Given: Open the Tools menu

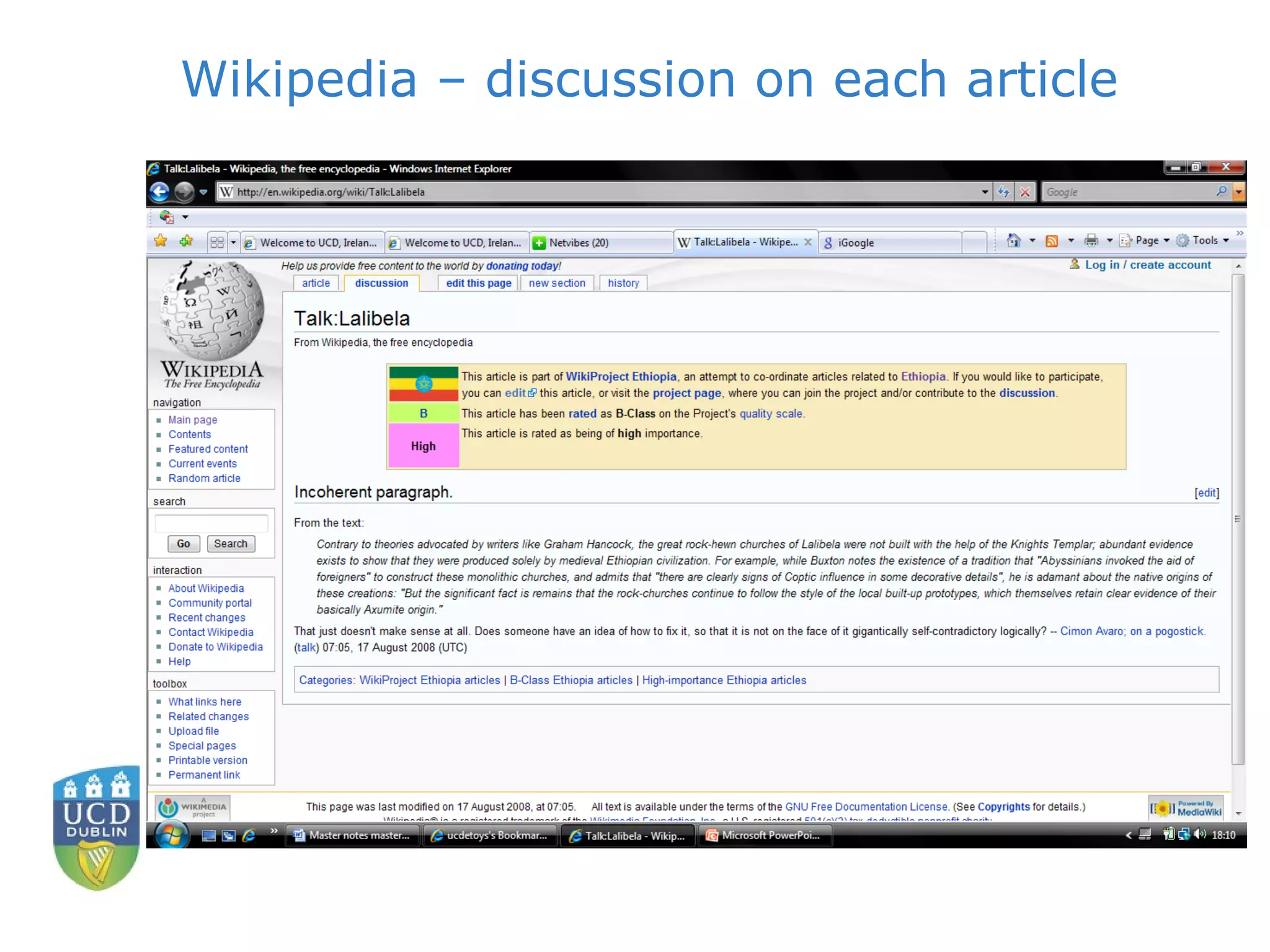Looking at the screenshot, I should point(1203,240).
